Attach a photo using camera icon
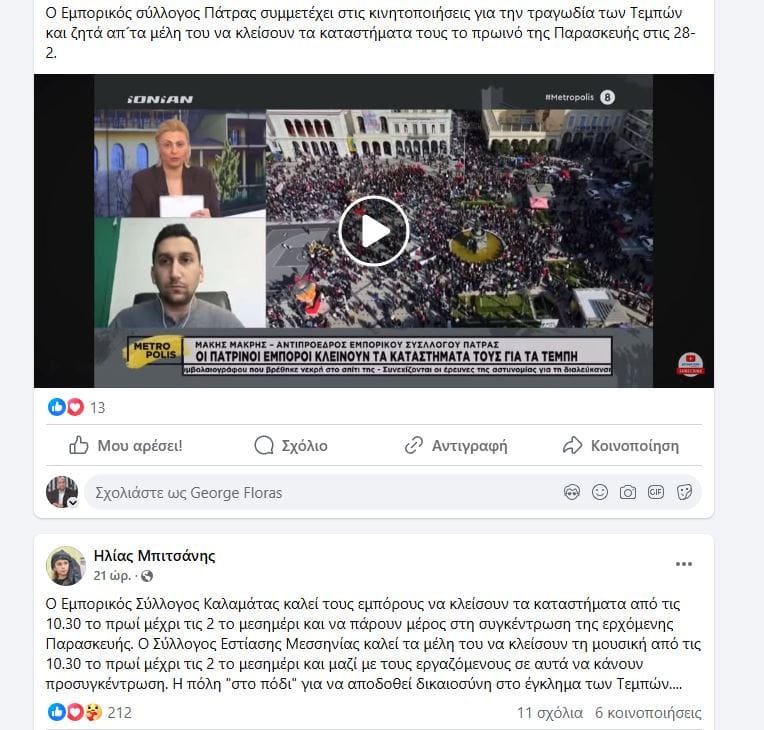The width and height of the screenshot is (764, 730). coord(628,493)
